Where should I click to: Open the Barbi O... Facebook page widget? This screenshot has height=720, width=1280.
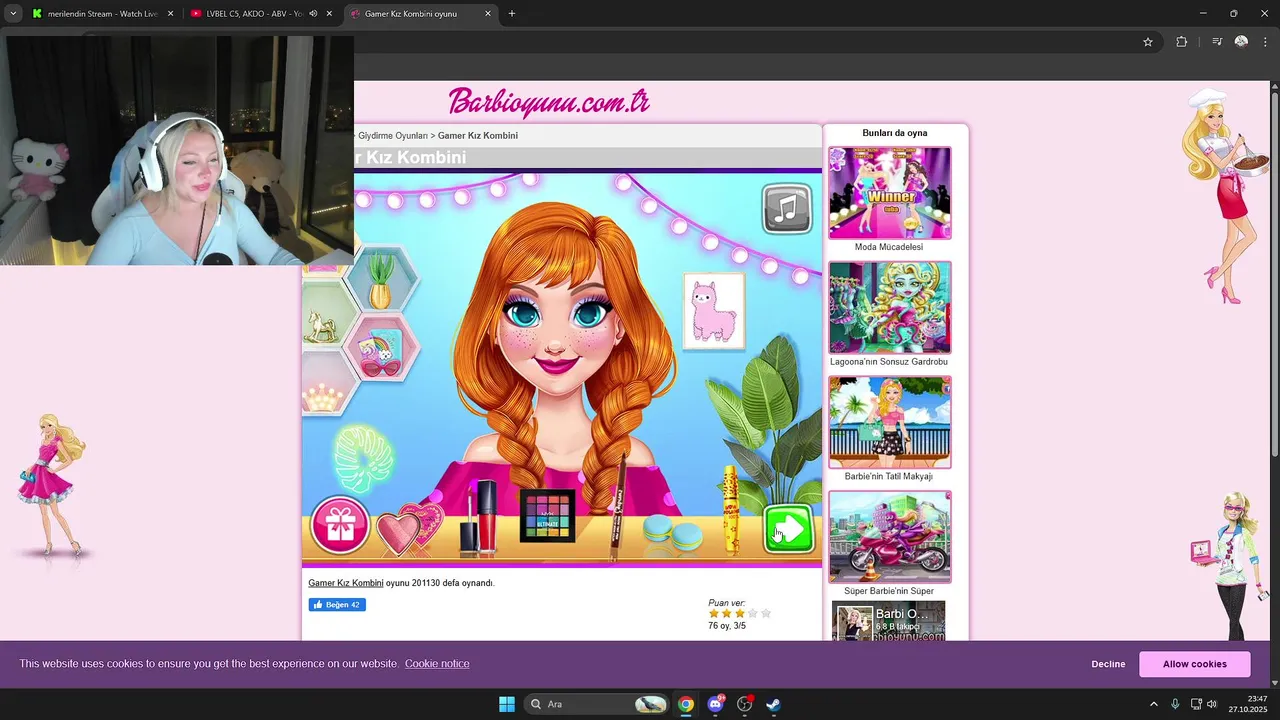point(889,621)
